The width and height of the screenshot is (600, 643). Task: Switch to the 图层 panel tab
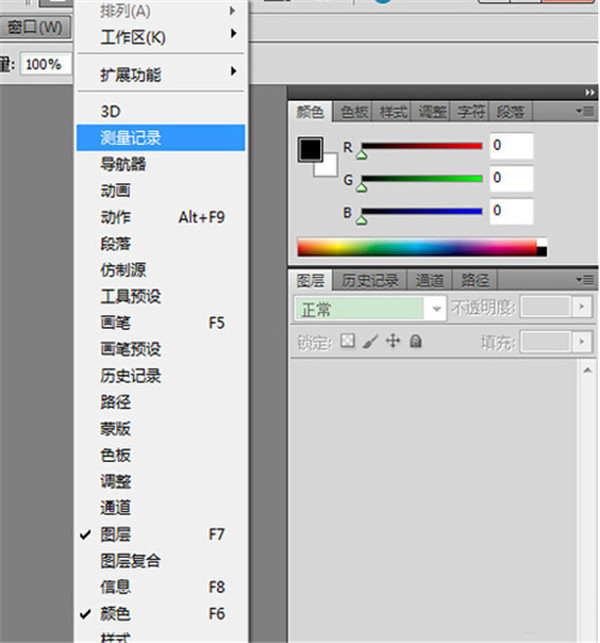coord(311,280)
